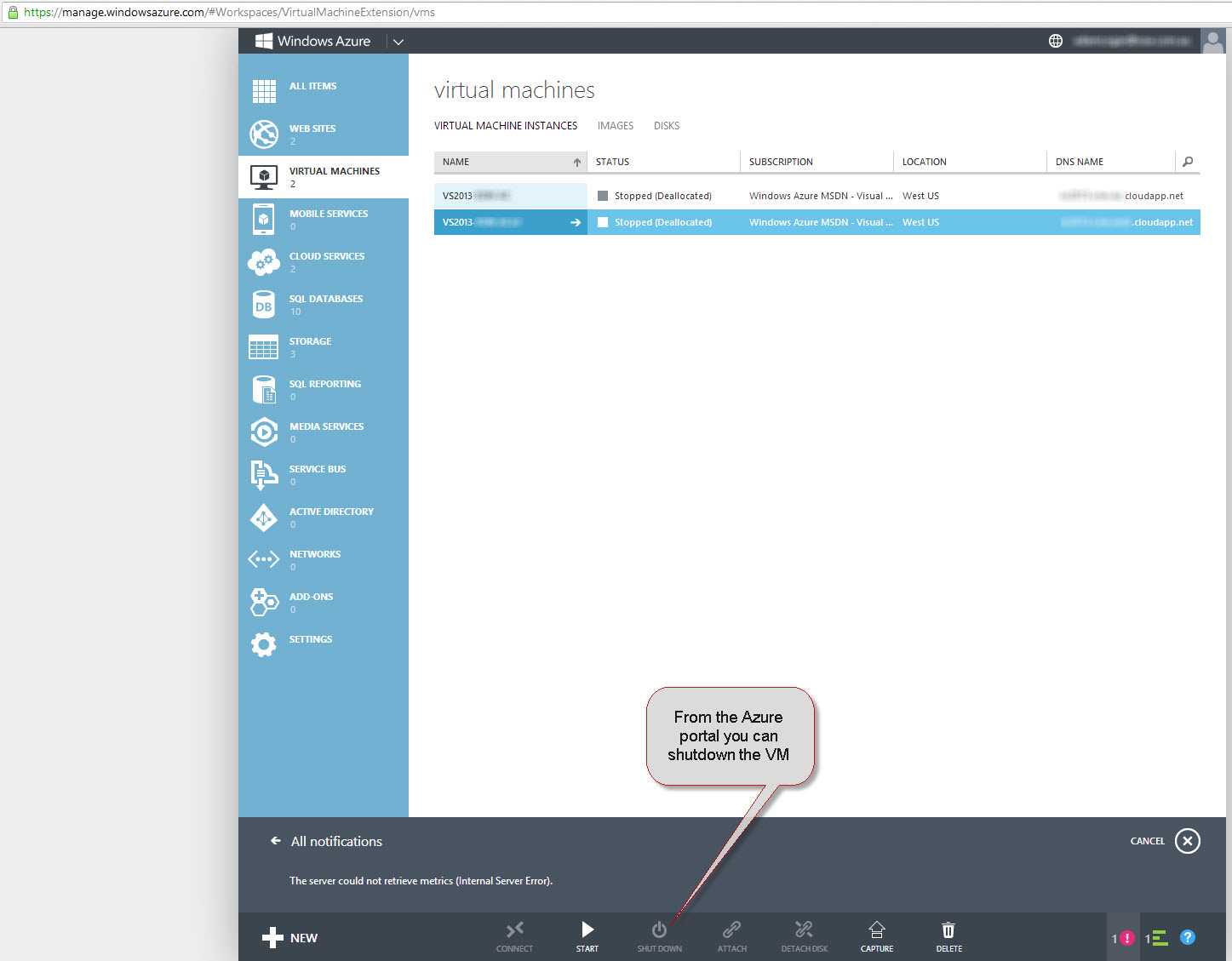This screenshot has height=961, width=1232.
Task: Open the globe language icon
Action: (x=1056, y=41)
